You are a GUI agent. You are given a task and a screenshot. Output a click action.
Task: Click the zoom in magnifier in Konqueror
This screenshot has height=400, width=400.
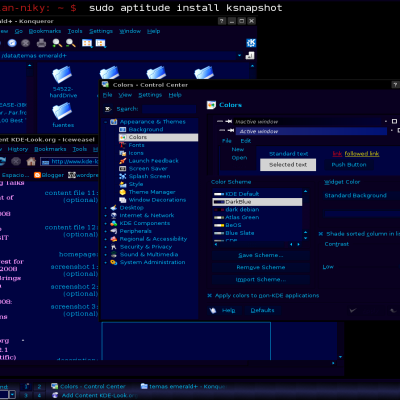tap(57, 43)
